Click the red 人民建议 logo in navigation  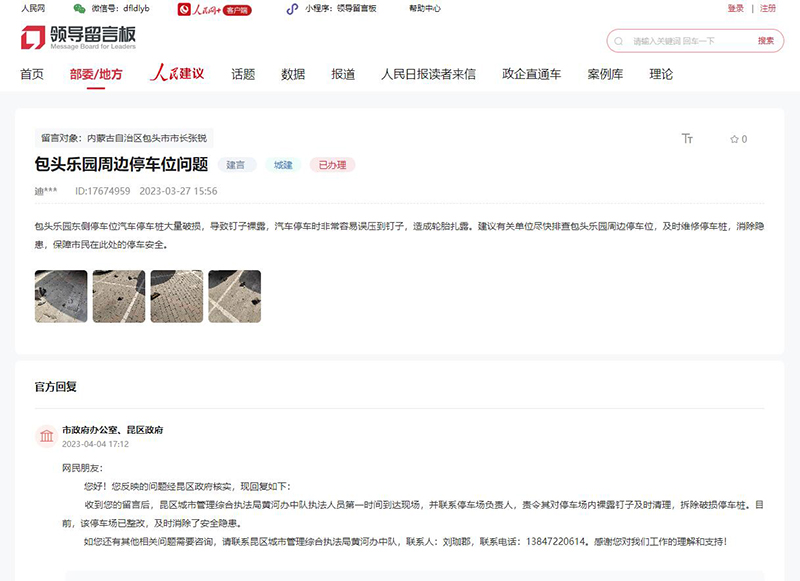(175, 73)
